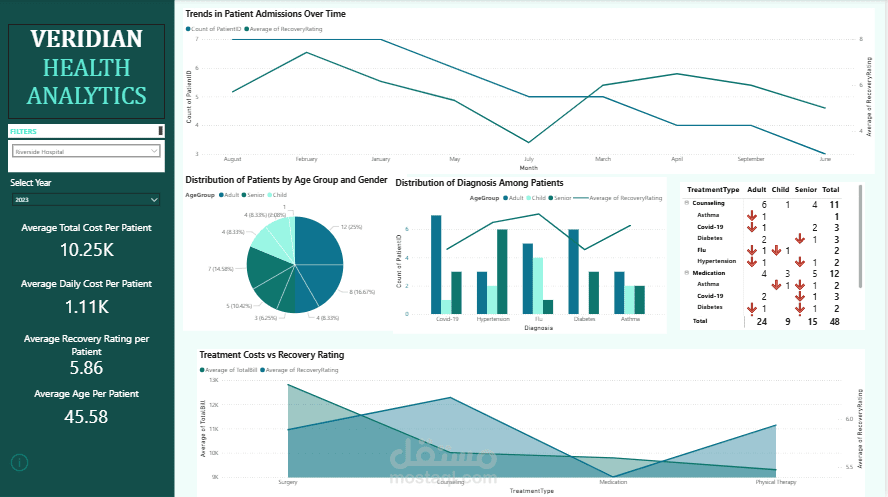This screenshot has height=497, width=888.
Task: Click the 45.58 average age value
Action: (x=86, y=417)
